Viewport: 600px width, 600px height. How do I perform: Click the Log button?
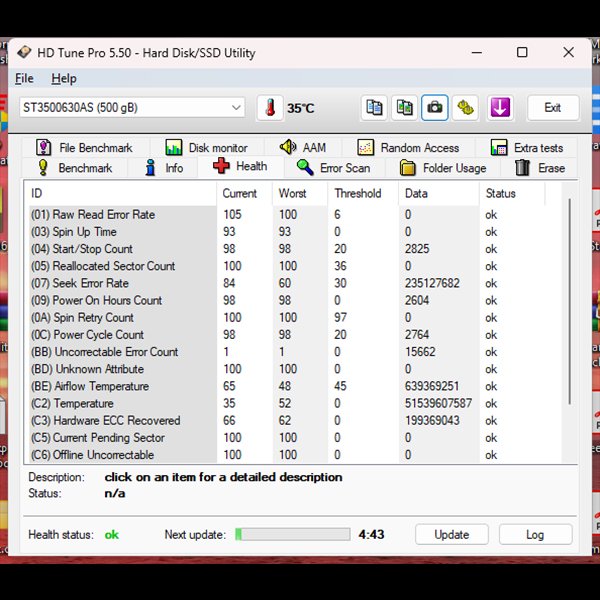pyautogui.click(x=535, y=535)
